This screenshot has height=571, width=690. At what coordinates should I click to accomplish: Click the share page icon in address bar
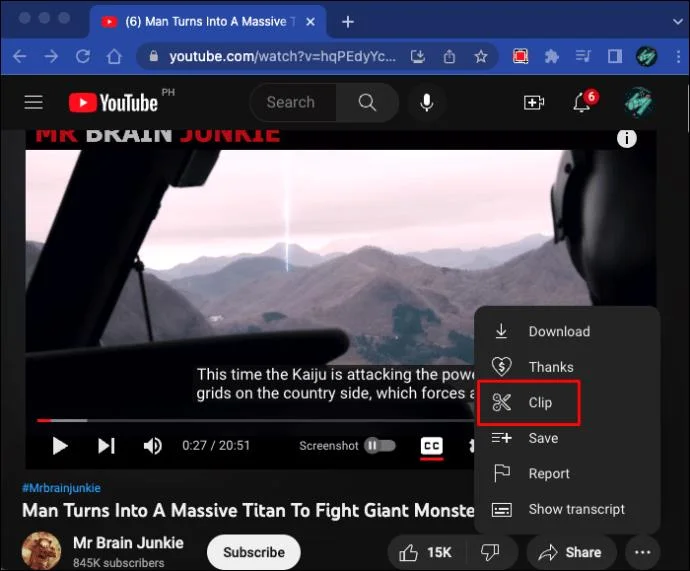pos(449,56)
